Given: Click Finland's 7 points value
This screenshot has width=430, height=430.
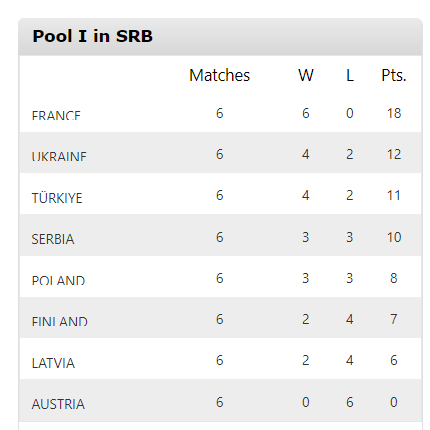Looking at the screenshot, I should pos(394,319).
